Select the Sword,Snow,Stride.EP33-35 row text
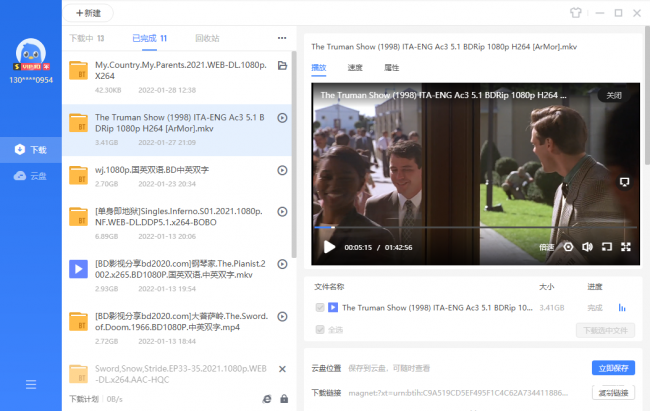Image resolution: width=650 pixels, height=411 pixels. [181, 374]
